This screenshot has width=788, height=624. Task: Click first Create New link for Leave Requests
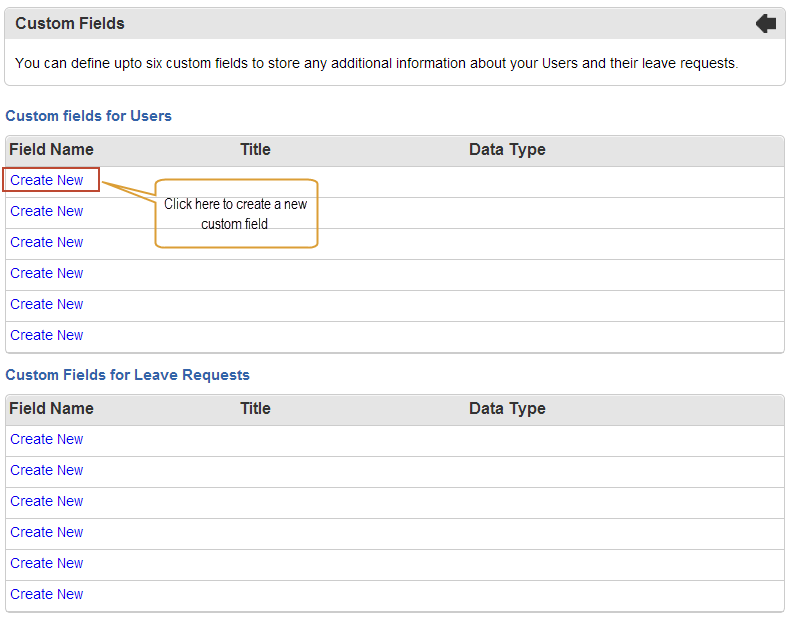point(47,439)
